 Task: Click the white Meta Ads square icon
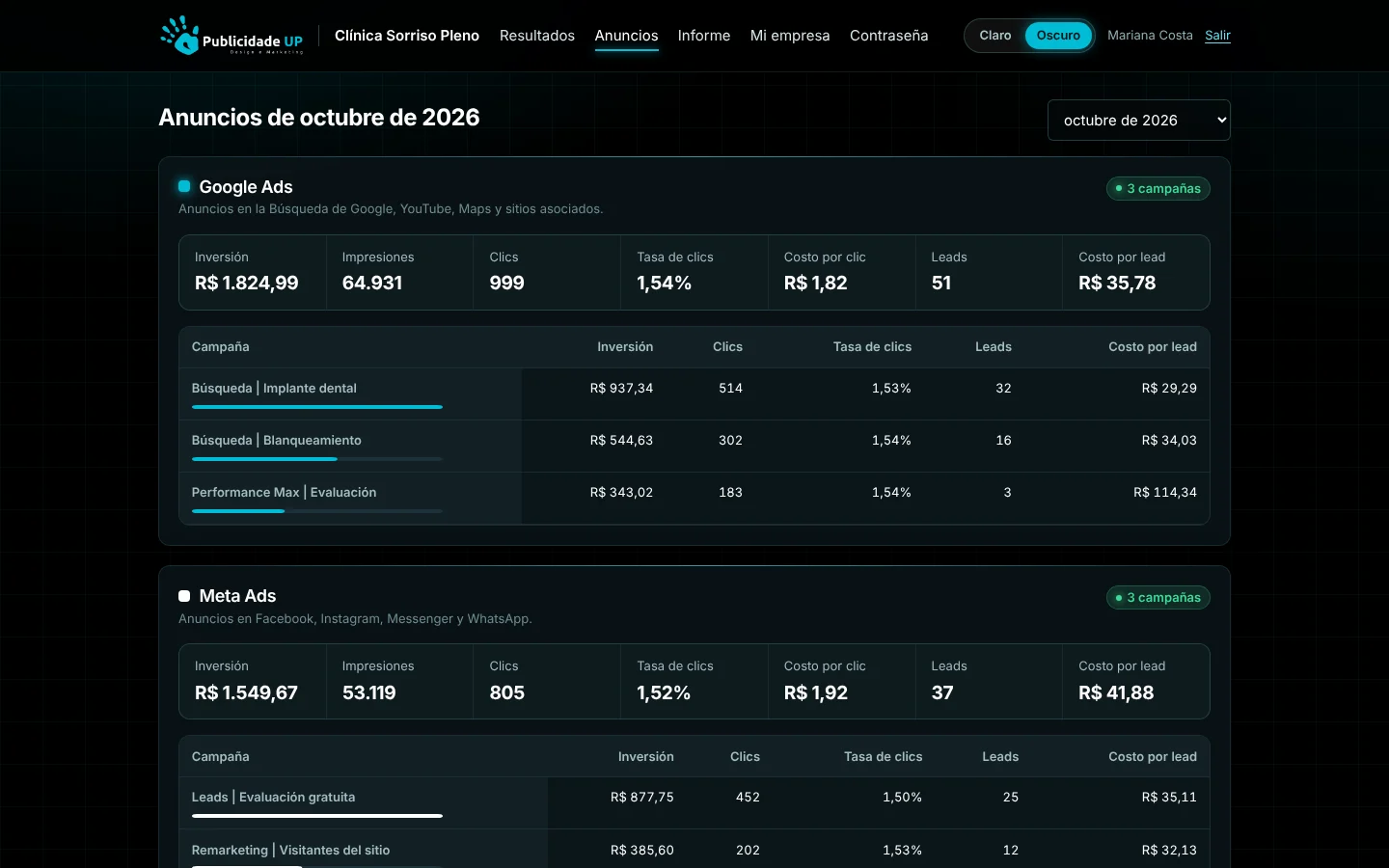[184, 596]
